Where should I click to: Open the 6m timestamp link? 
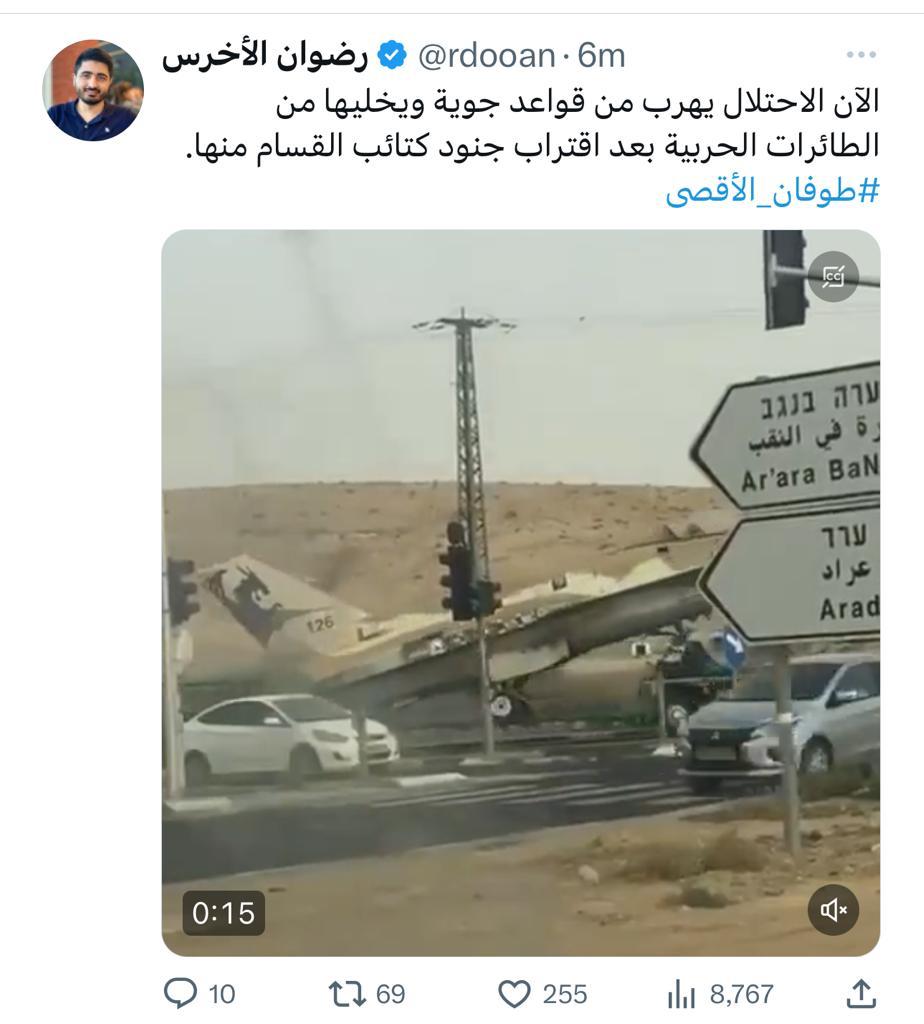tap(601, 56)
